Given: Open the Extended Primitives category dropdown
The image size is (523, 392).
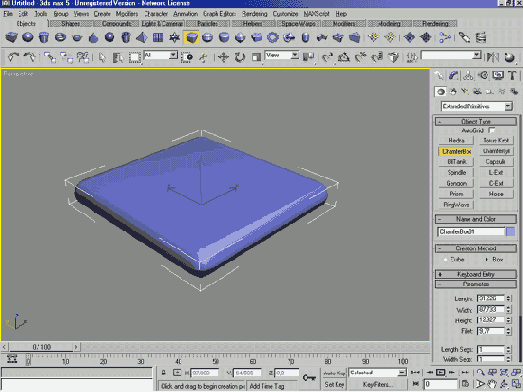Looking at the screenshot, I should click(477, 106).
